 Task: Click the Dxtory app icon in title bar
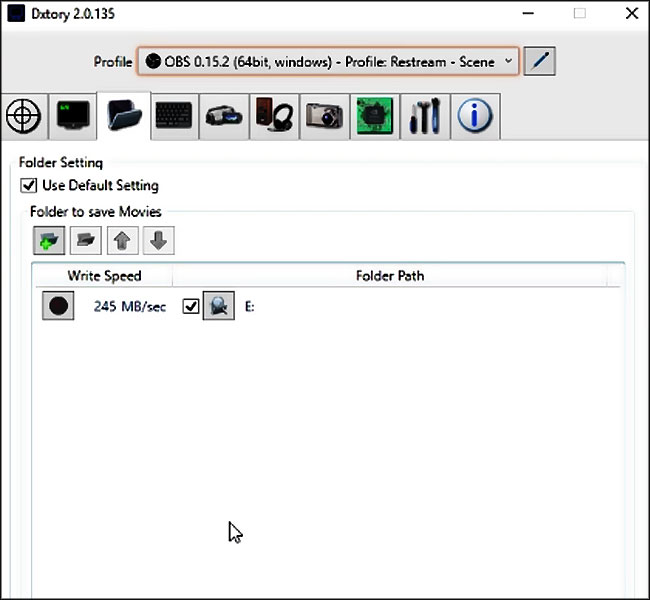(x=16, y=13)
